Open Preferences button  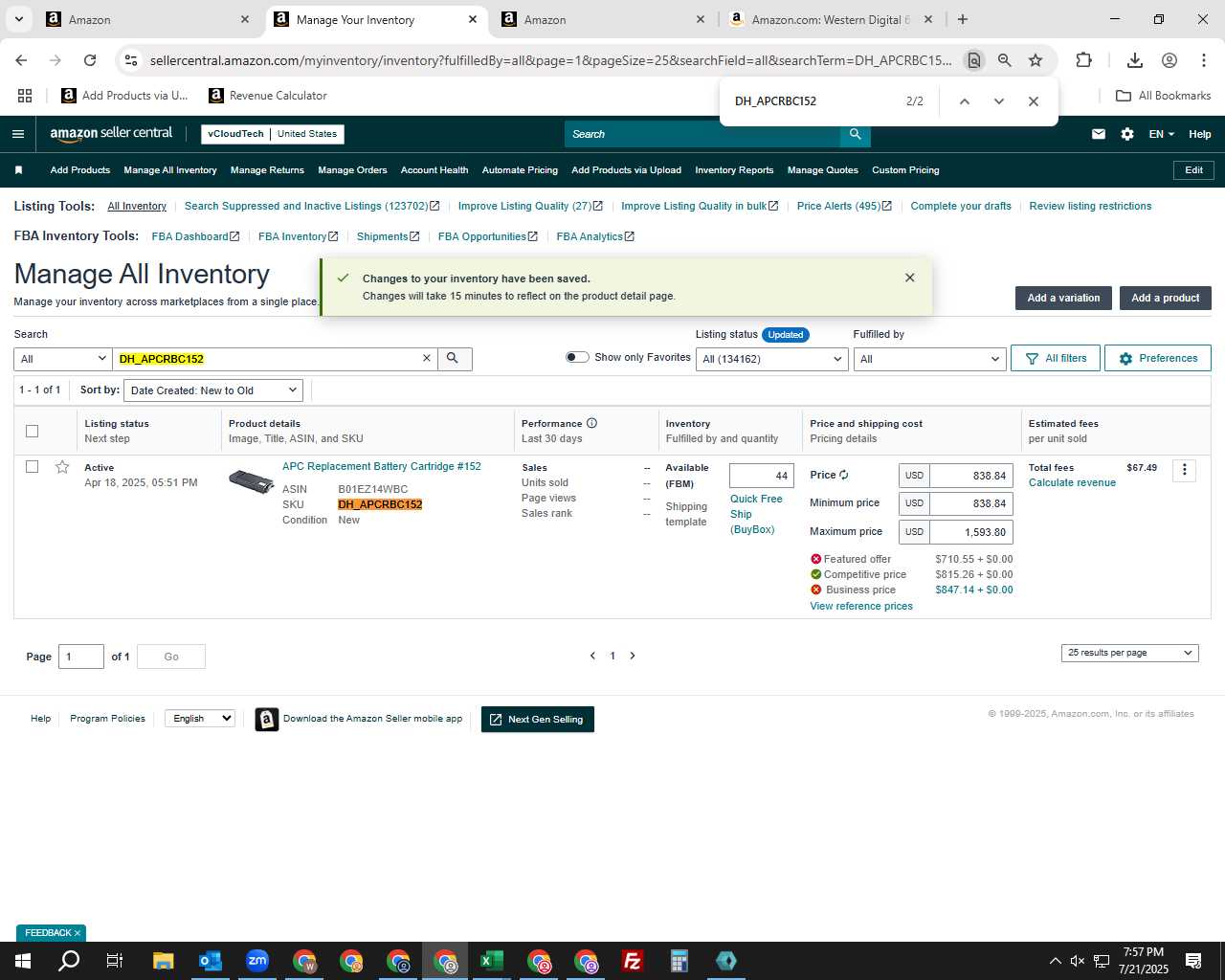click(1158, 358)
